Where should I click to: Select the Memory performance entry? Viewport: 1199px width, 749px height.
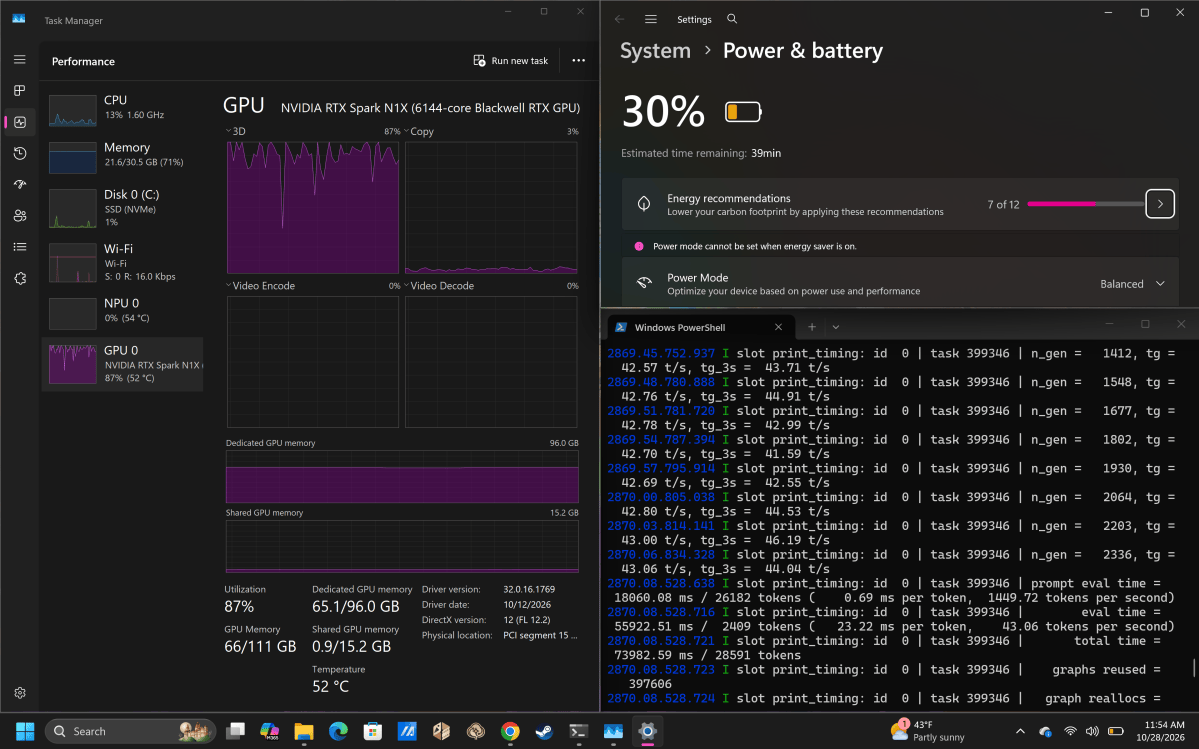coord(122,155)
